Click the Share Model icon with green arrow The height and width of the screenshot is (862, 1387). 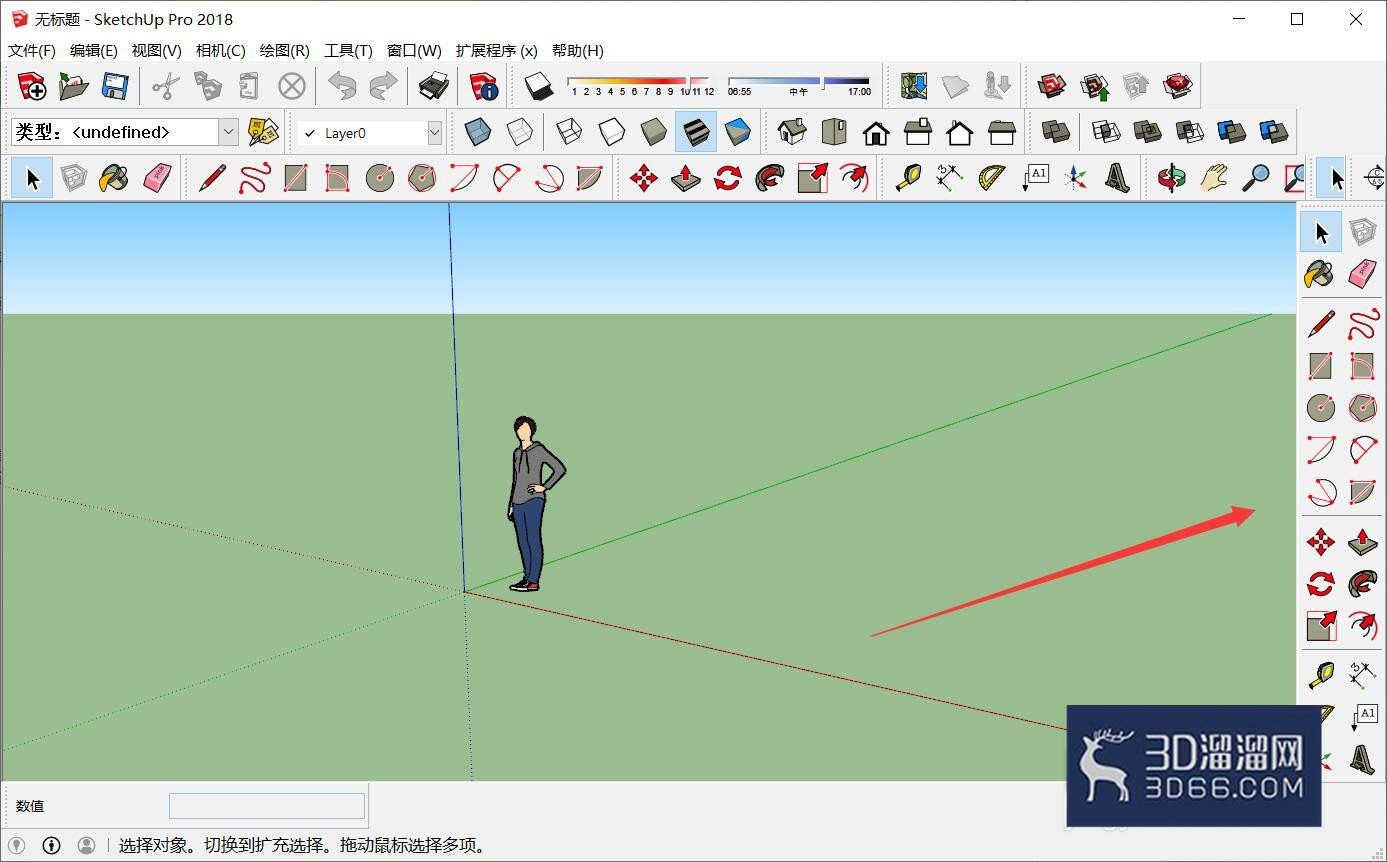click(1096, 86)
